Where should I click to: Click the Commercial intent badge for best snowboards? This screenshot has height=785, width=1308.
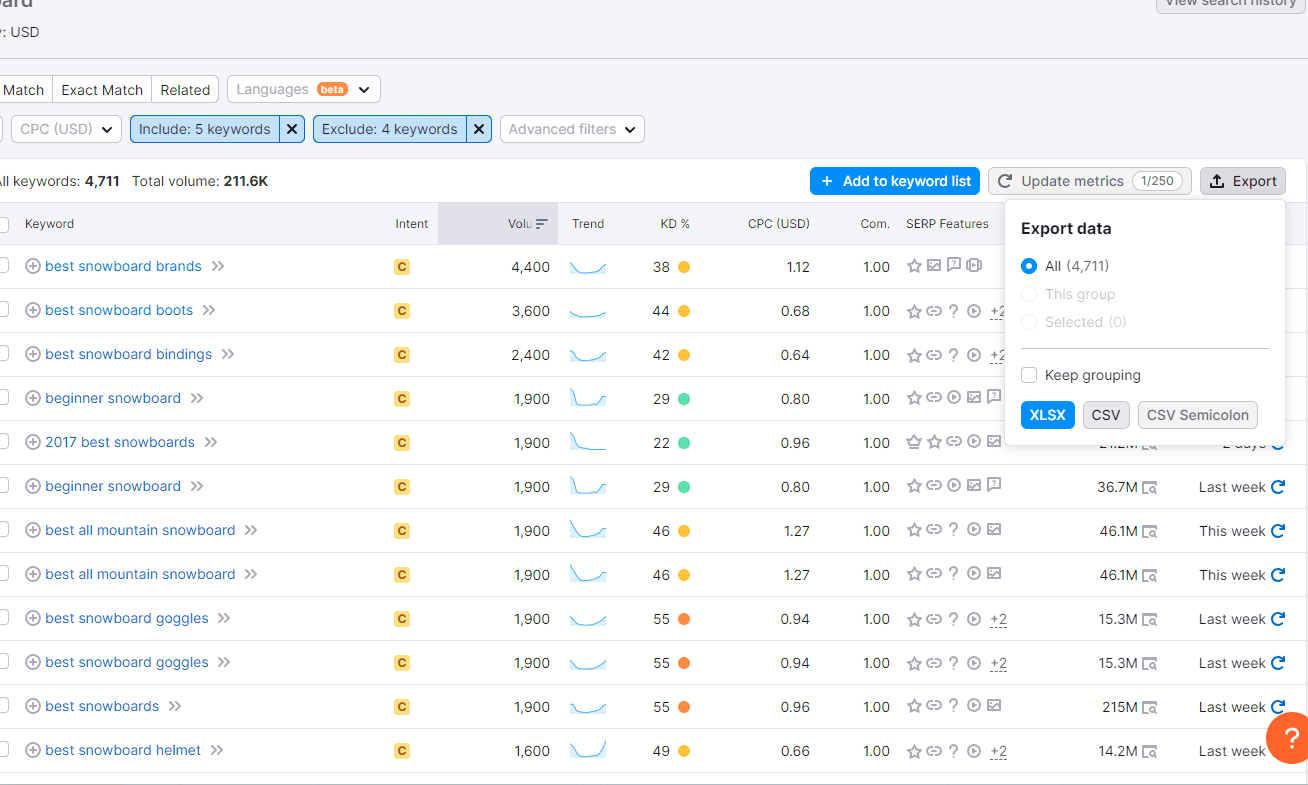[x=401, y=706]
